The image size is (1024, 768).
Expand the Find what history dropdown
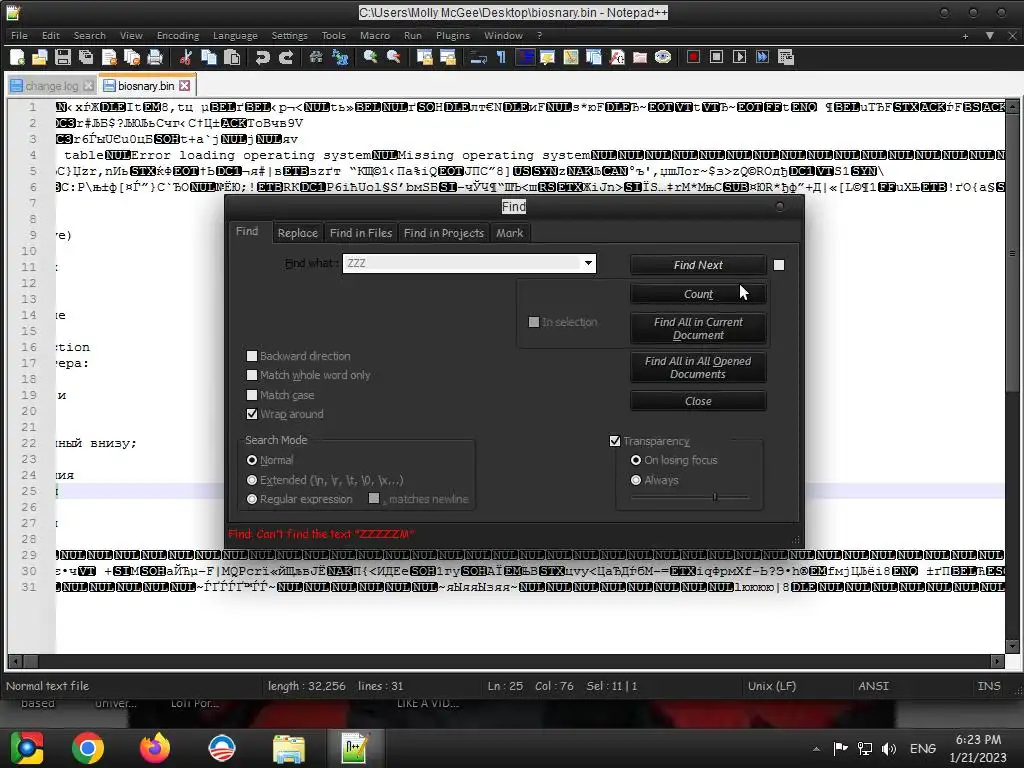click(x=588, y=263)
